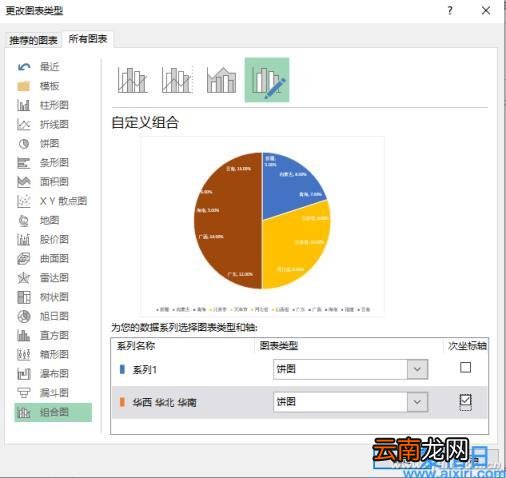Choose the Column chart (柱形图) icon
The image size is (506, 478).
pyautogui.click(x=24, y=105)
